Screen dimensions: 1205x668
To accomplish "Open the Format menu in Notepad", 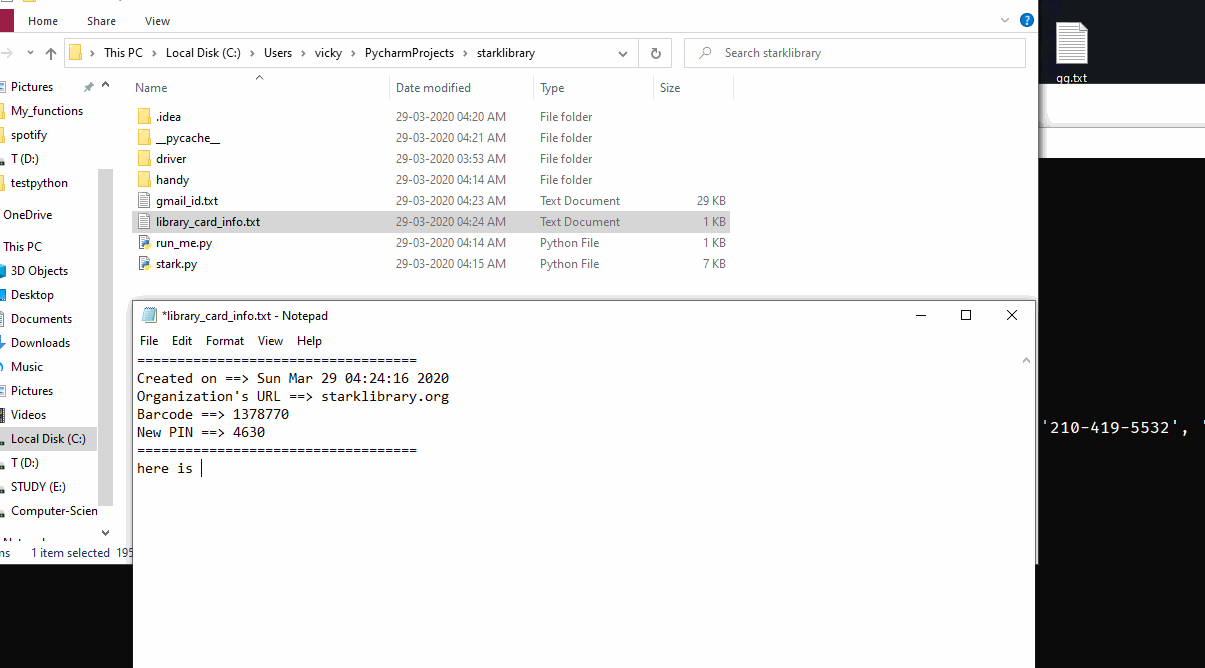I will (225, 341).
